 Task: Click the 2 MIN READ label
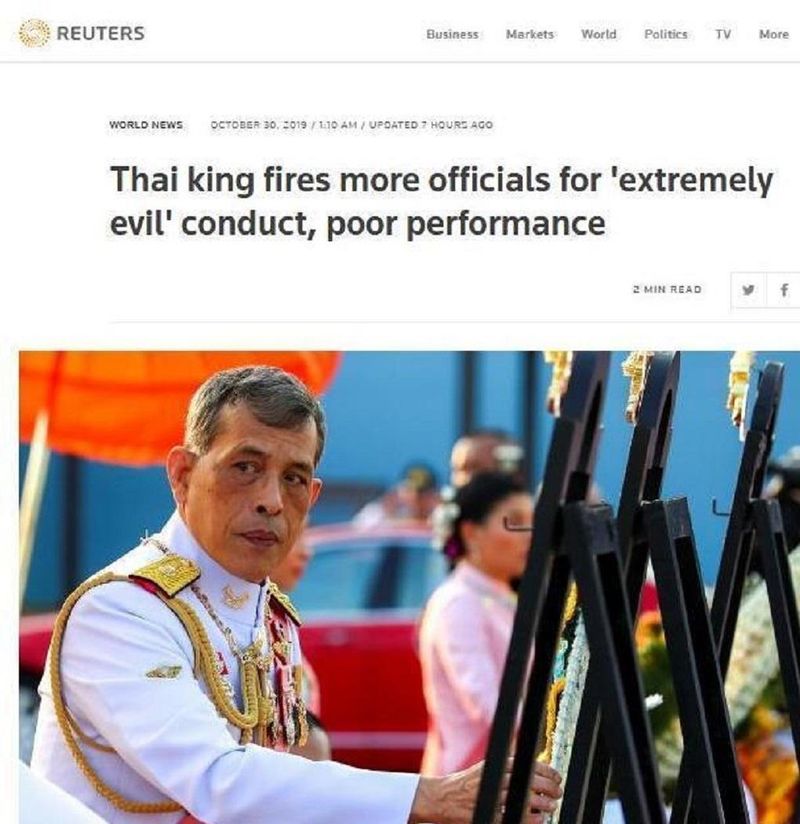click(667, 290)
